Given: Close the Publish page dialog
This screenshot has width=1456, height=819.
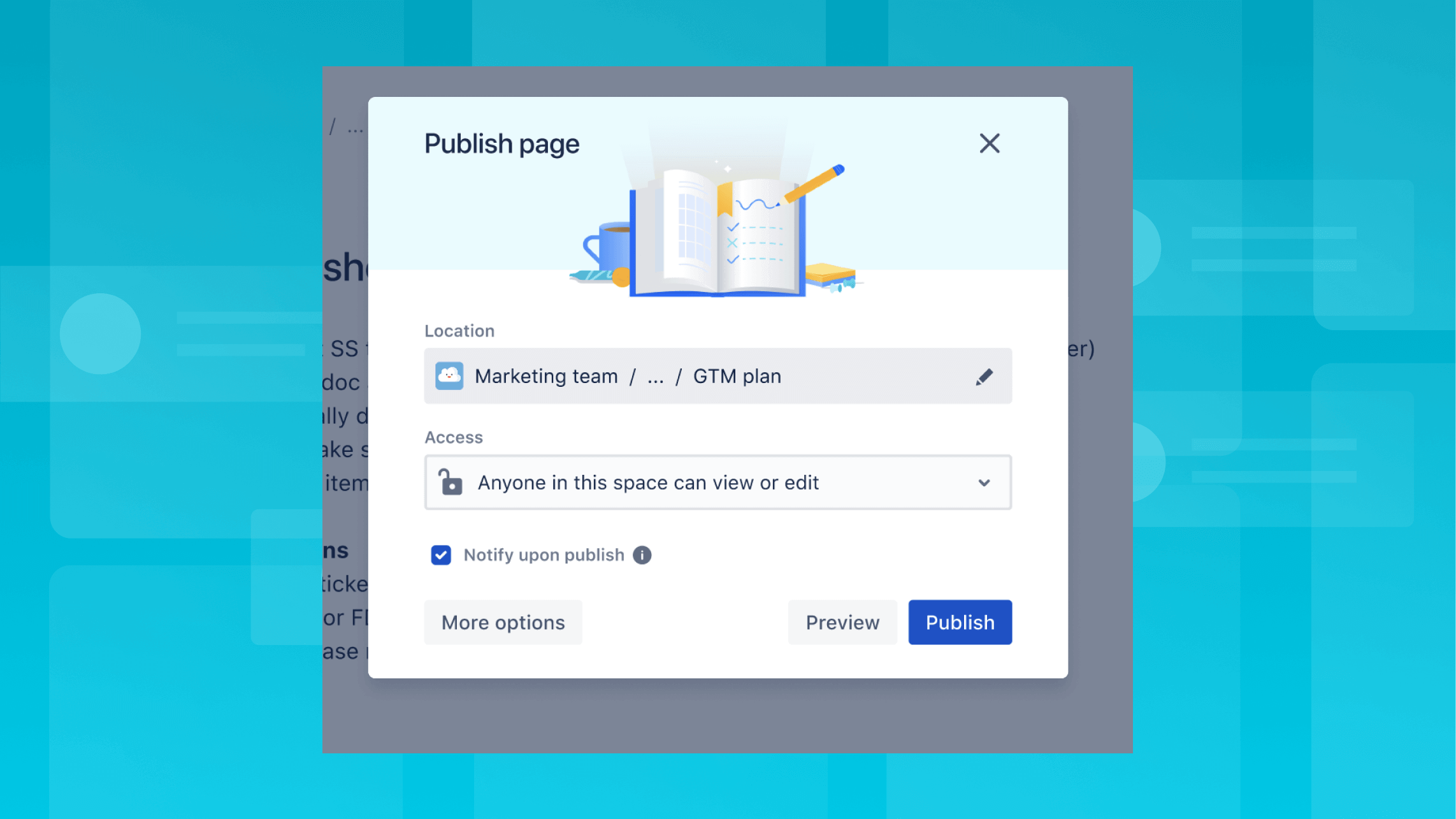Looking at the screenshot, I should (989, 144).
